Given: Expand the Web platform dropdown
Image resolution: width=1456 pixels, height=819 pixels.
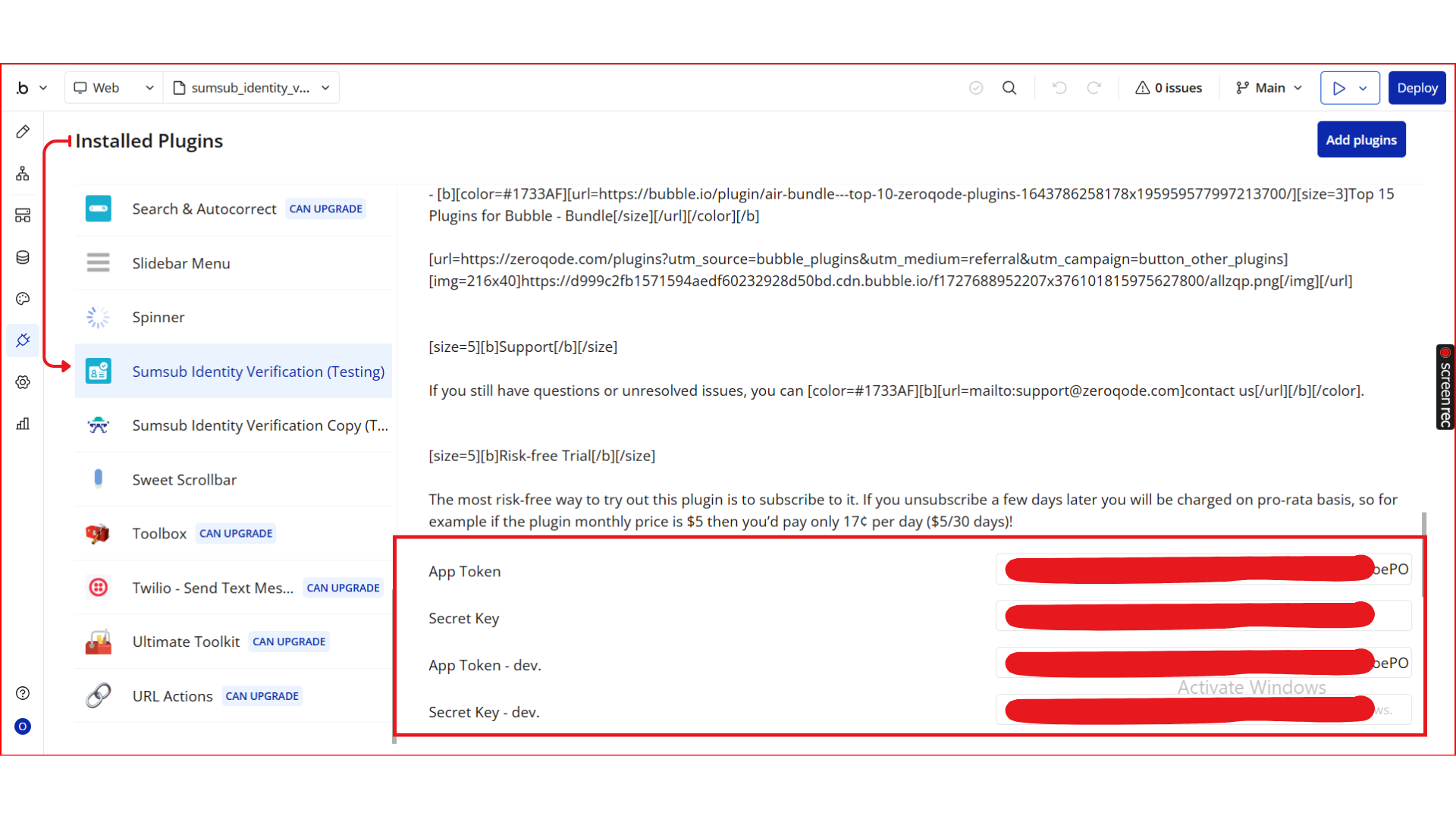Looking at the screenshot, I should pos(114,88).
